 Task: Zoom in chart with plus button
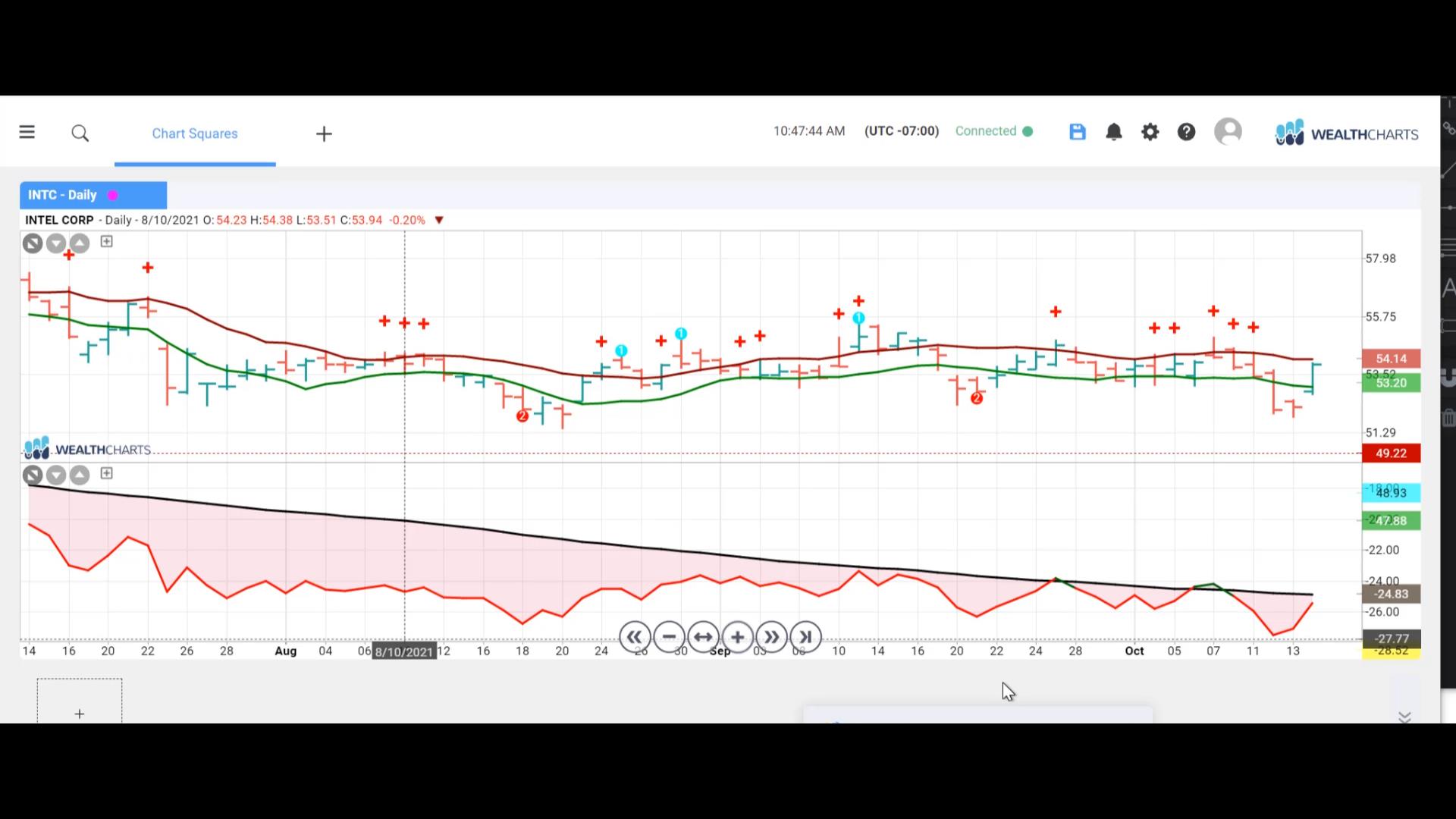[737, 637]
